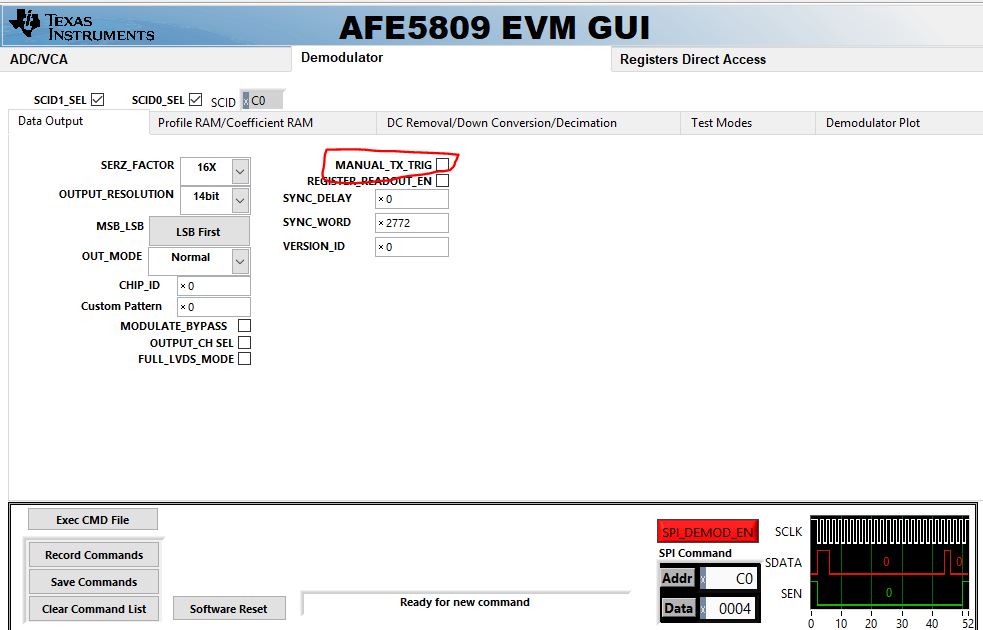983x630 pixels.
Task: Click the Addr field showing C0
Action: click(728, 579)
